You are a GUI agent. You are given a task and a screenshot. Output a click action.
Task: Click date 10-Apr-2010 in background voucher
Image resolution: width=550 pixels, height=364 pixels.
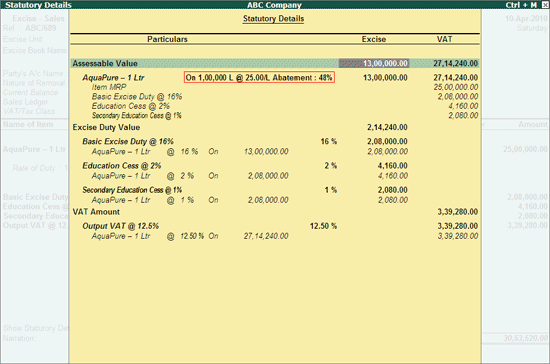tap(526, 19)
